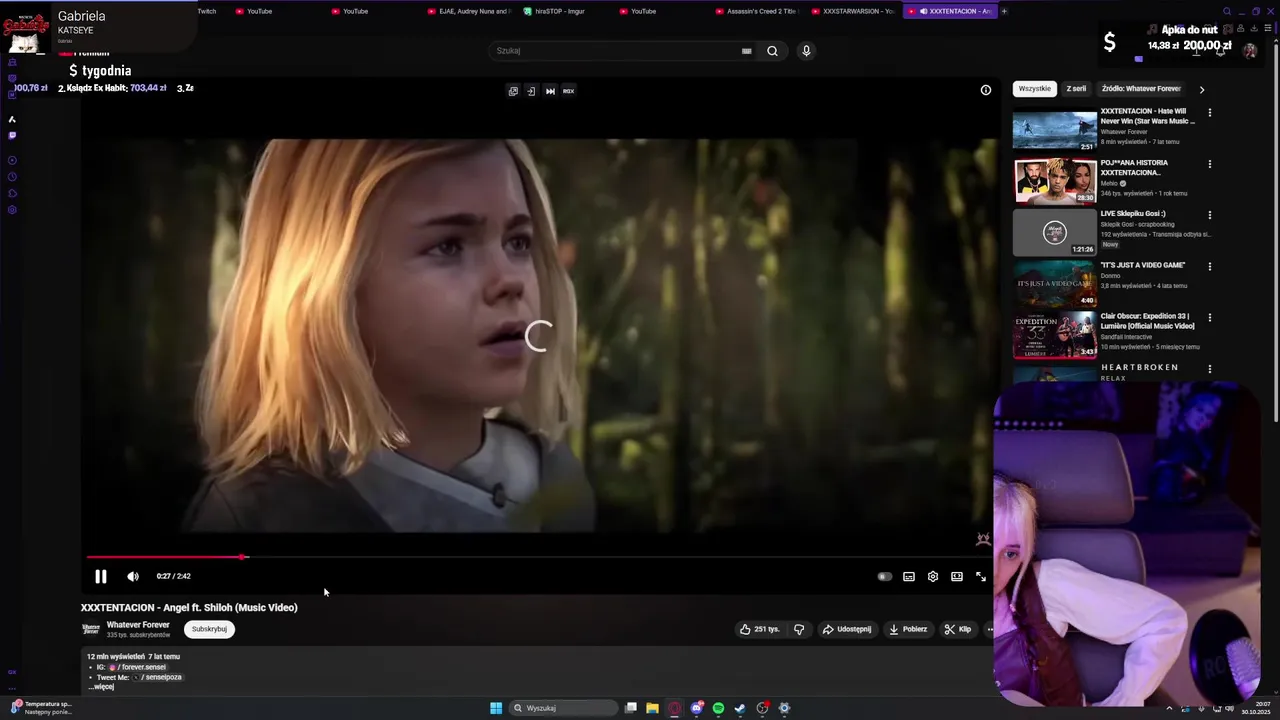Viewport: 1280px width, 720px height.
Task: Open the weather widget Temperatura
Action: click(x=40, y=707)
